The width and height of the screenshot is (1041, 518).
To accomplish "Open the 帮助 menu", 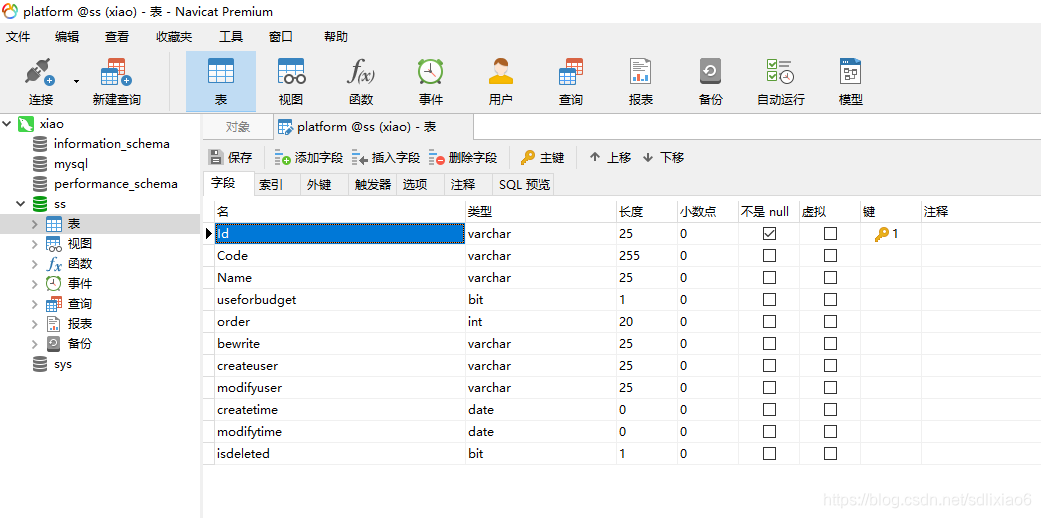I will (x=336, y=37).
